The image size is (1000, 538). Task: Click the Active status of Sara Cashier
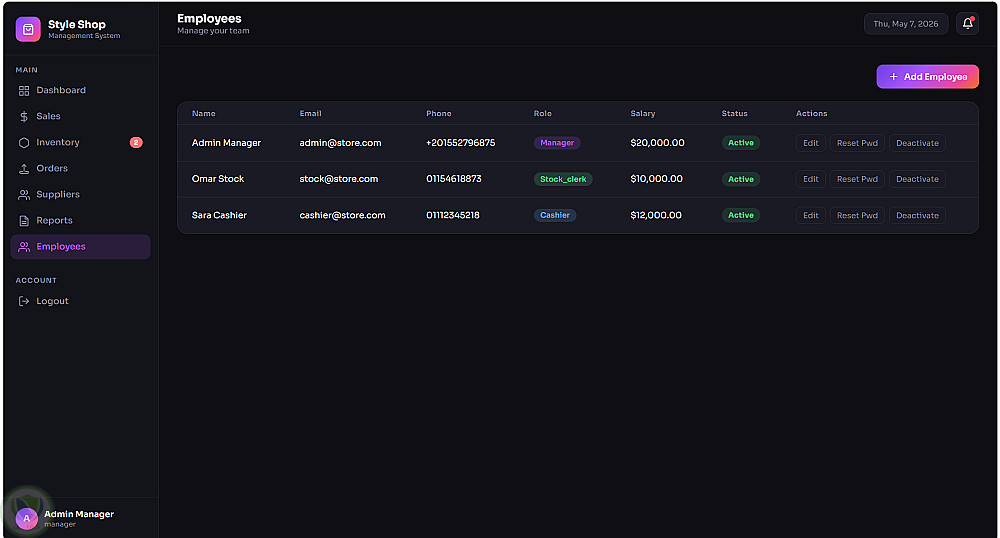(740, 215)
